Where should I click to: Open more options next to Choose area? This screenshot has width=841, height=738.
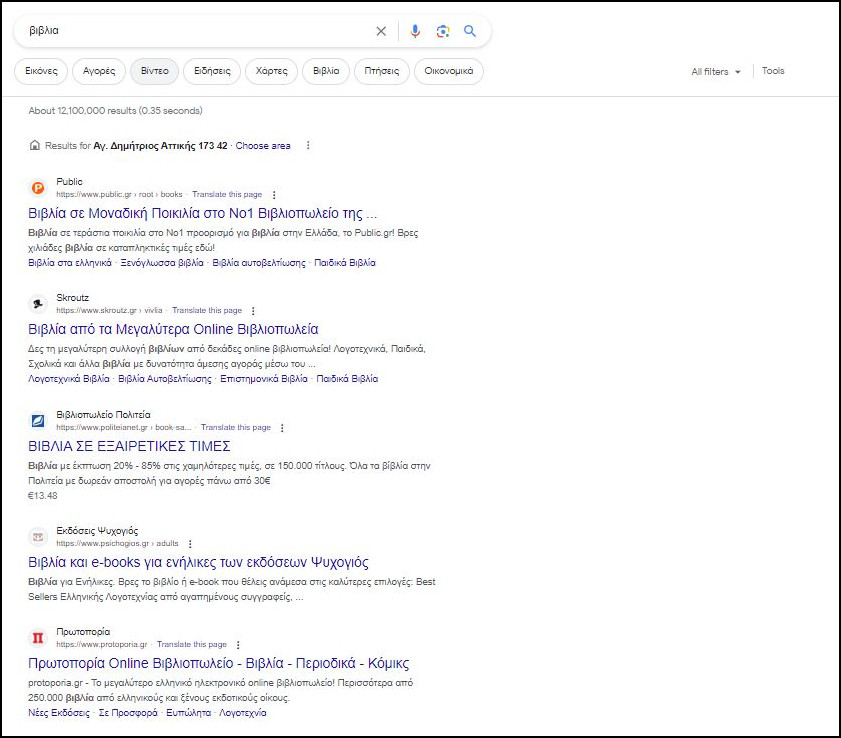(x=308, y=145)
